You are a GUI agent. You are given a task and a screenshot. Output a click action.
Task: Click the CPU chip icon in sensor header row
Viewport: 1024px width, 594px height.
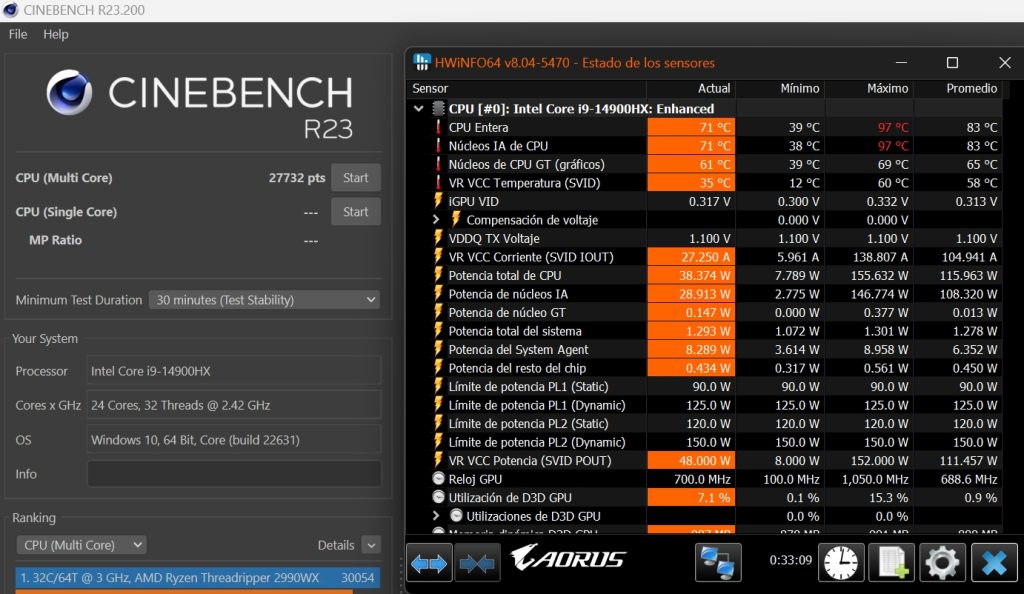click(438, 108)
